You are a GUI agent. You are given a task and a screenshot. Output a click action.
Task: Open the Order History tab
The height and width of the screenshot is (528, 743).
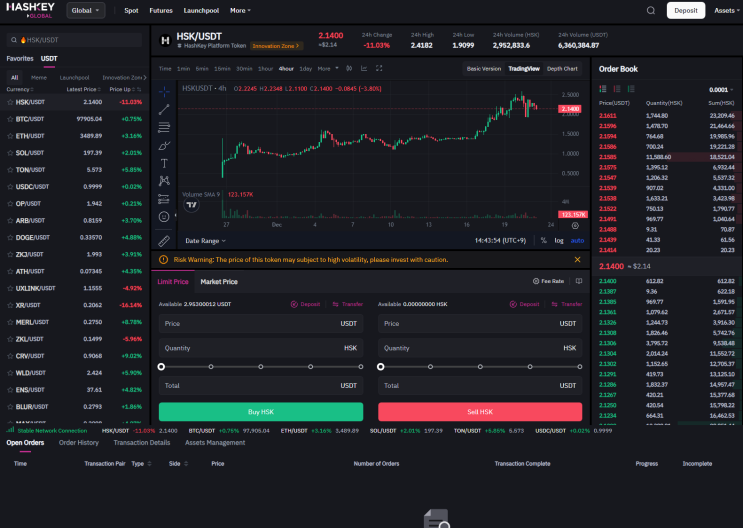[x=79, y=443]
